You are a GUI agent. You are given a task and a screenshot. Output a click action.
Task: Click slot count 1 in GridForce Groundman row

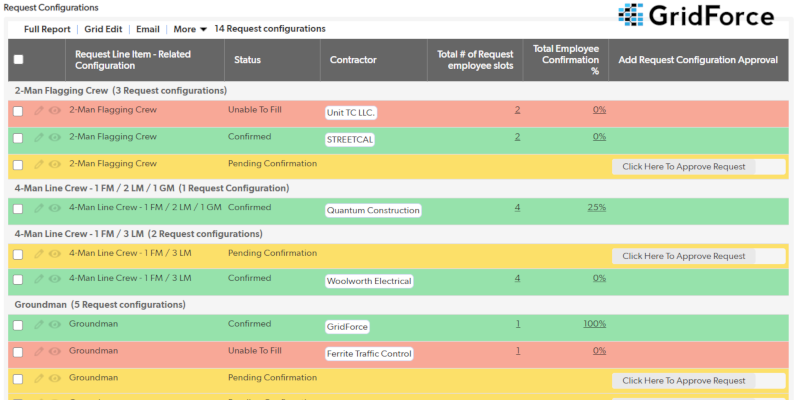coord(518,324)
